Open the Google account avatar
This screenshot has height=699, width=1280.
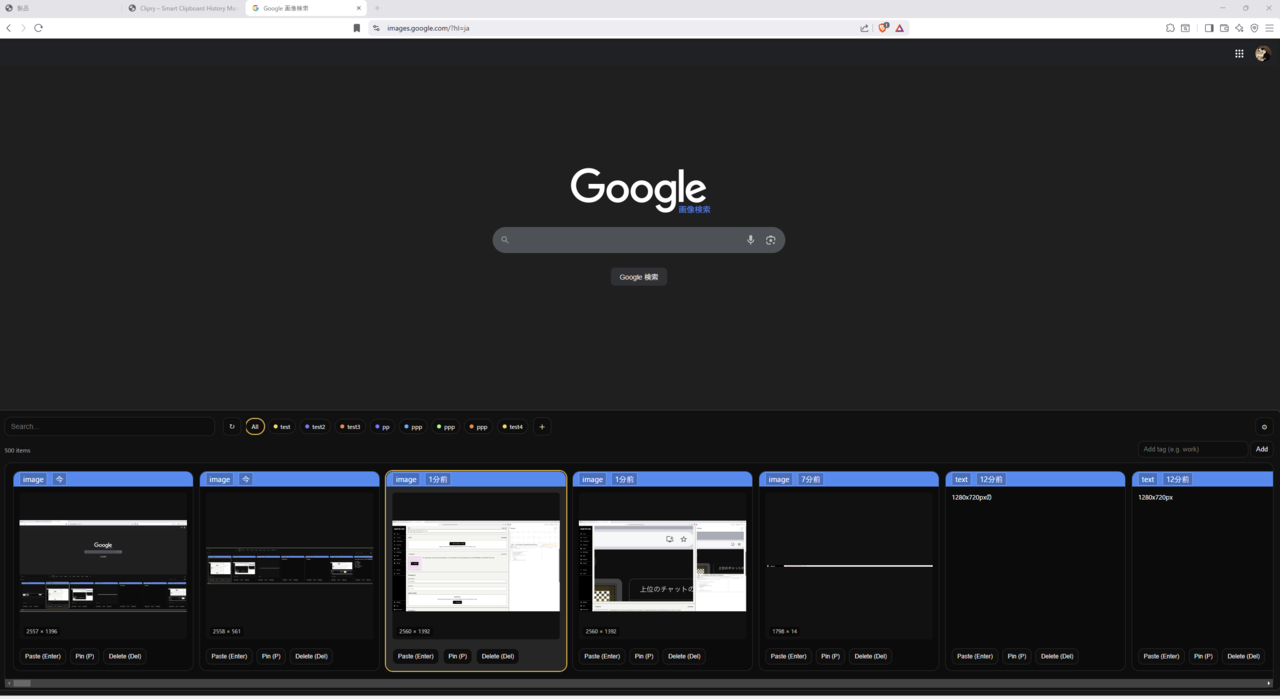[x=1262, y=54]
